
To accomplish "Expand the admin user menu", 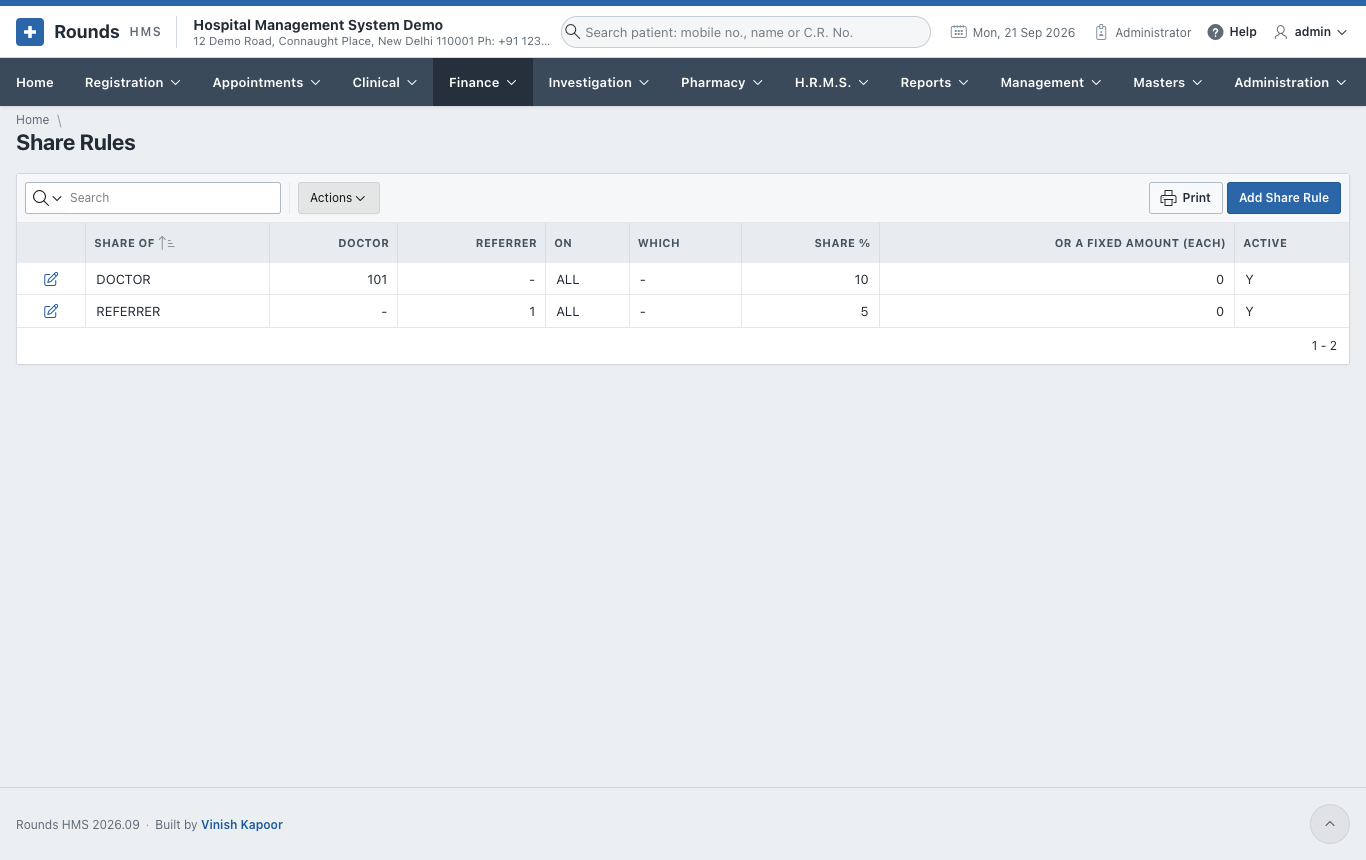I will (x=1310, y=32).
